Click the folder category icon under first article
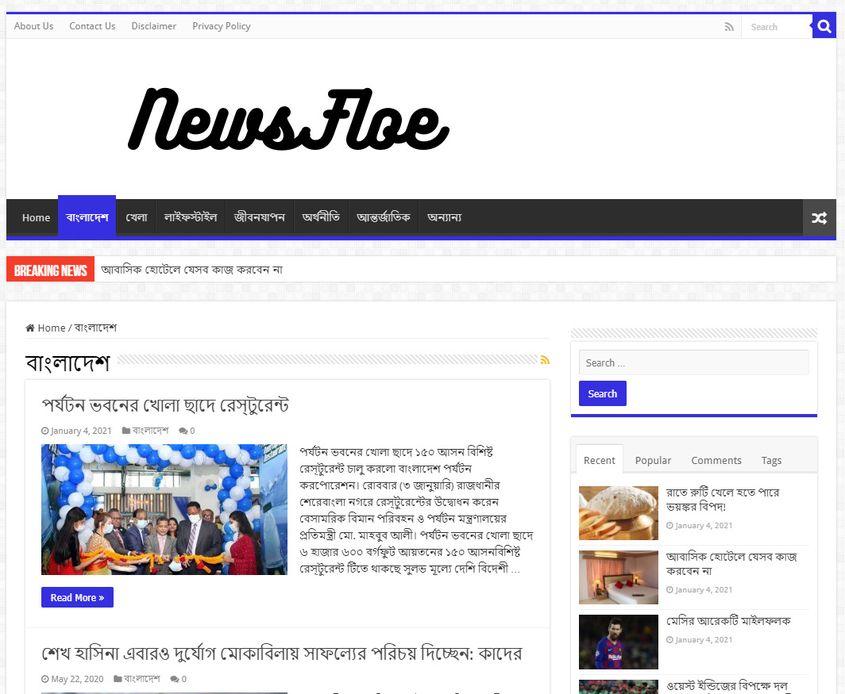Screen dimensions: 845x694 (x=126, y=431)
